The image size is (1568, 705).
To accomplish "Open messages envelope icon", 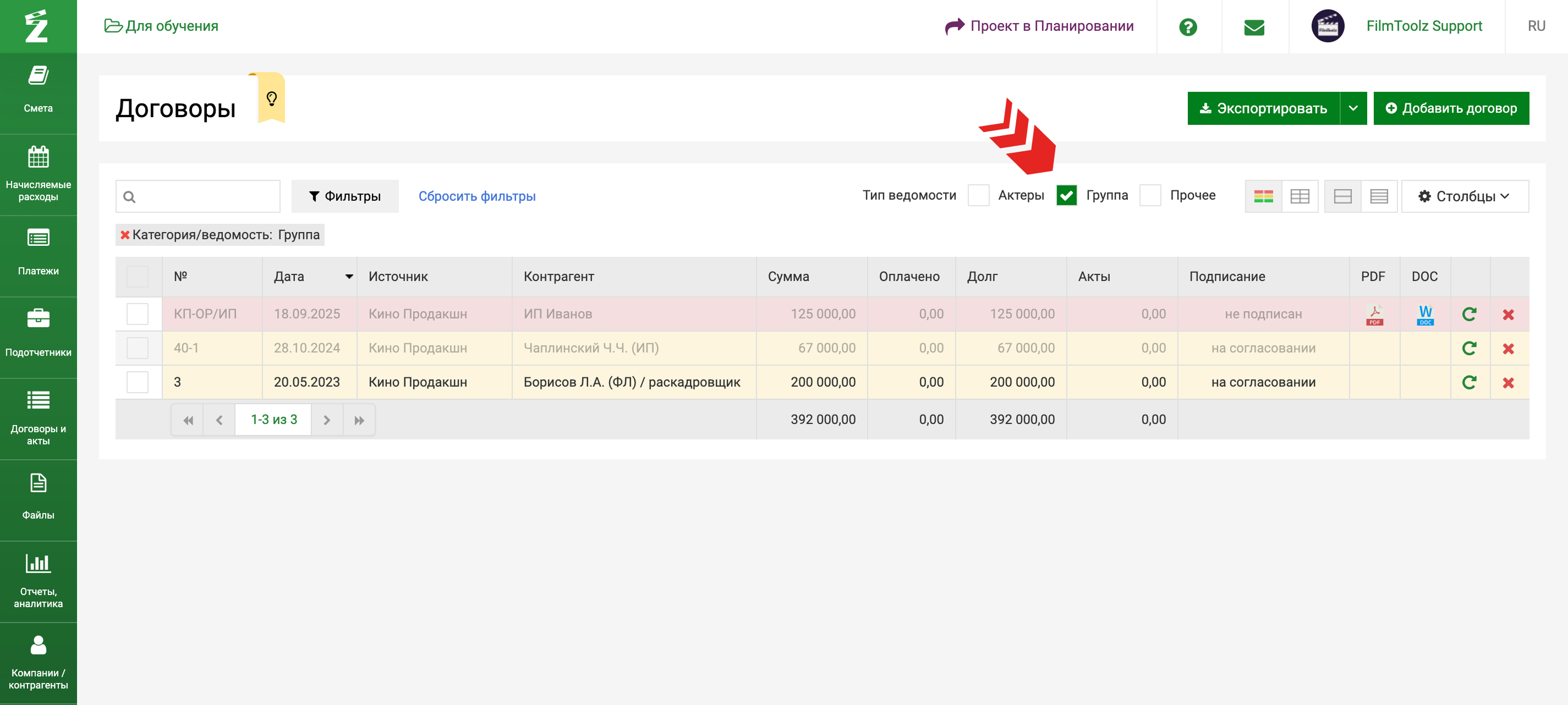I will click(x=1254, y=27).
